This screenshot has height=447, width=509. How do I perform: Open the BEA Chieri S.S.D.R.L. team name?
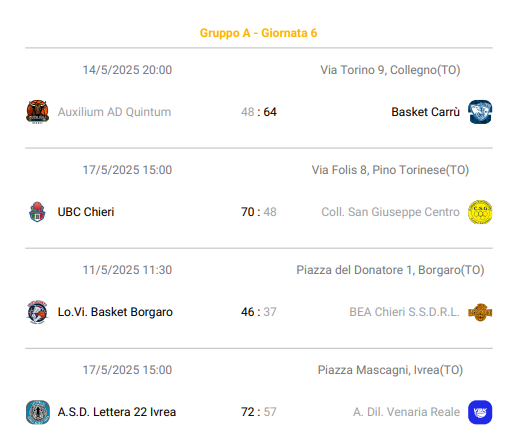click(x=405, y=312)
